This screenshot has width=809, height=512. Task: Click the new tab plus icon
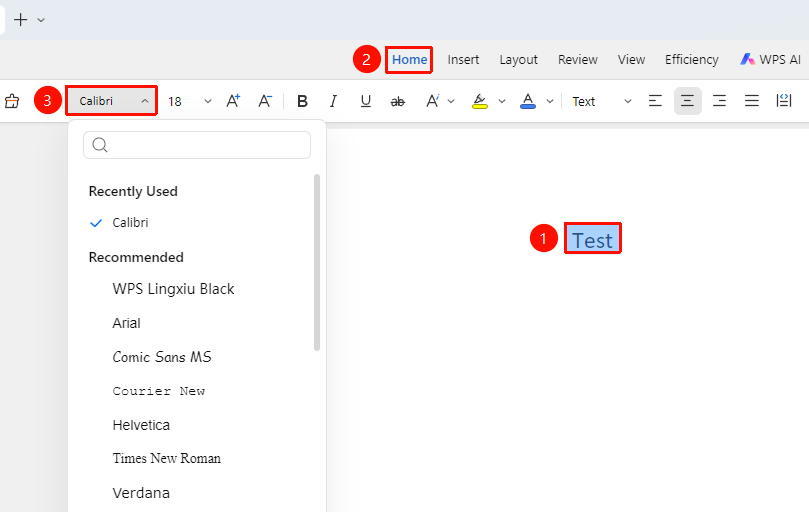point(20,20)
